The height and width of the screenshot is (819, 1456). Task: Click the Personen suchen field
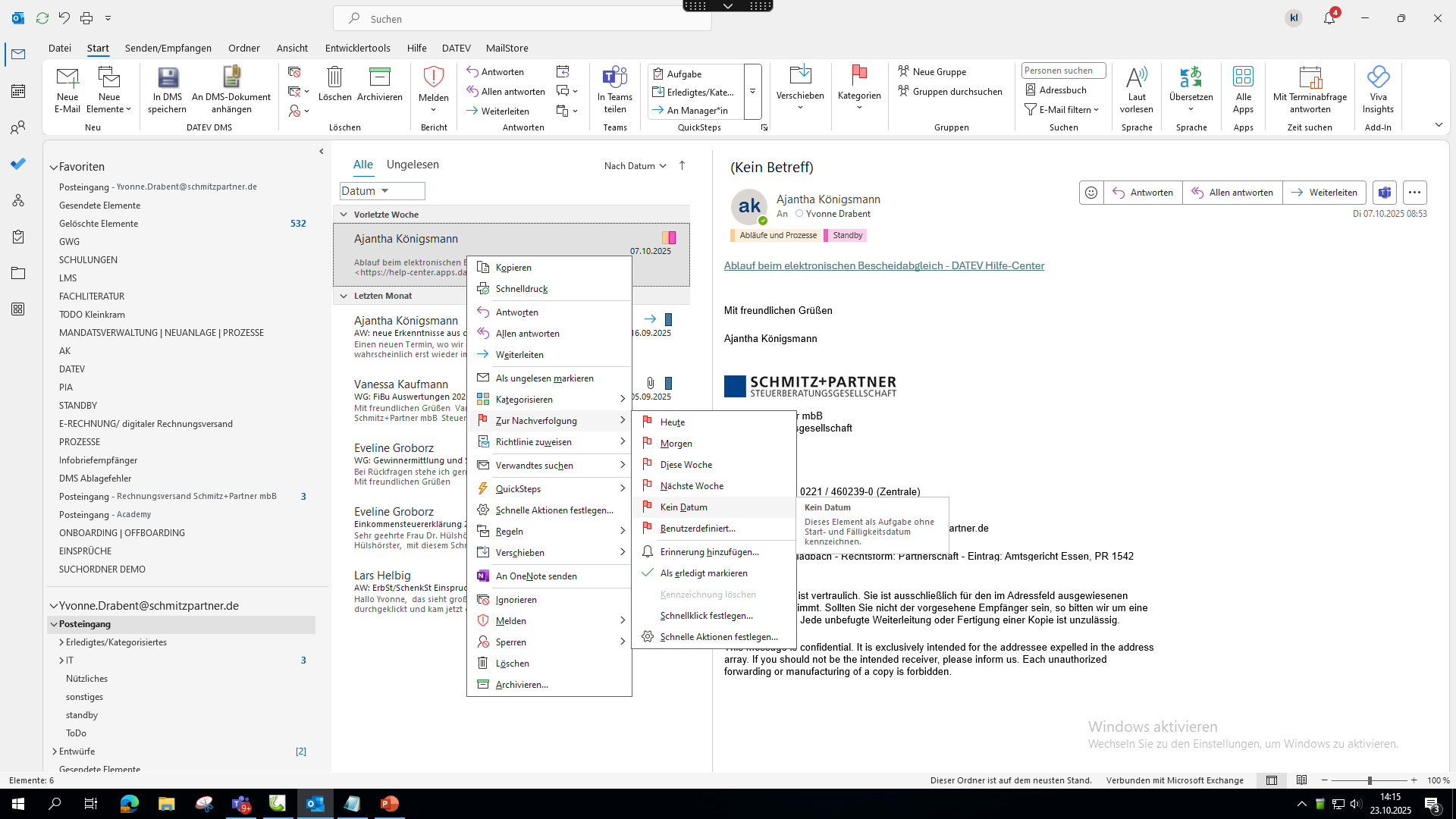pyautogui.click(x=1063, y=71)
